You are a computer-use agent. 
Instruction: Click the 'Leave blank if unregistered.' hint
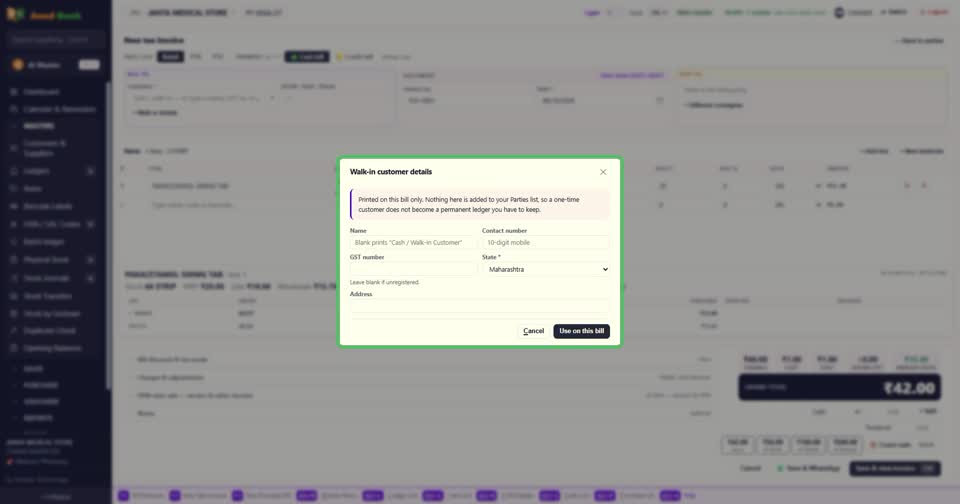[384, 282]
